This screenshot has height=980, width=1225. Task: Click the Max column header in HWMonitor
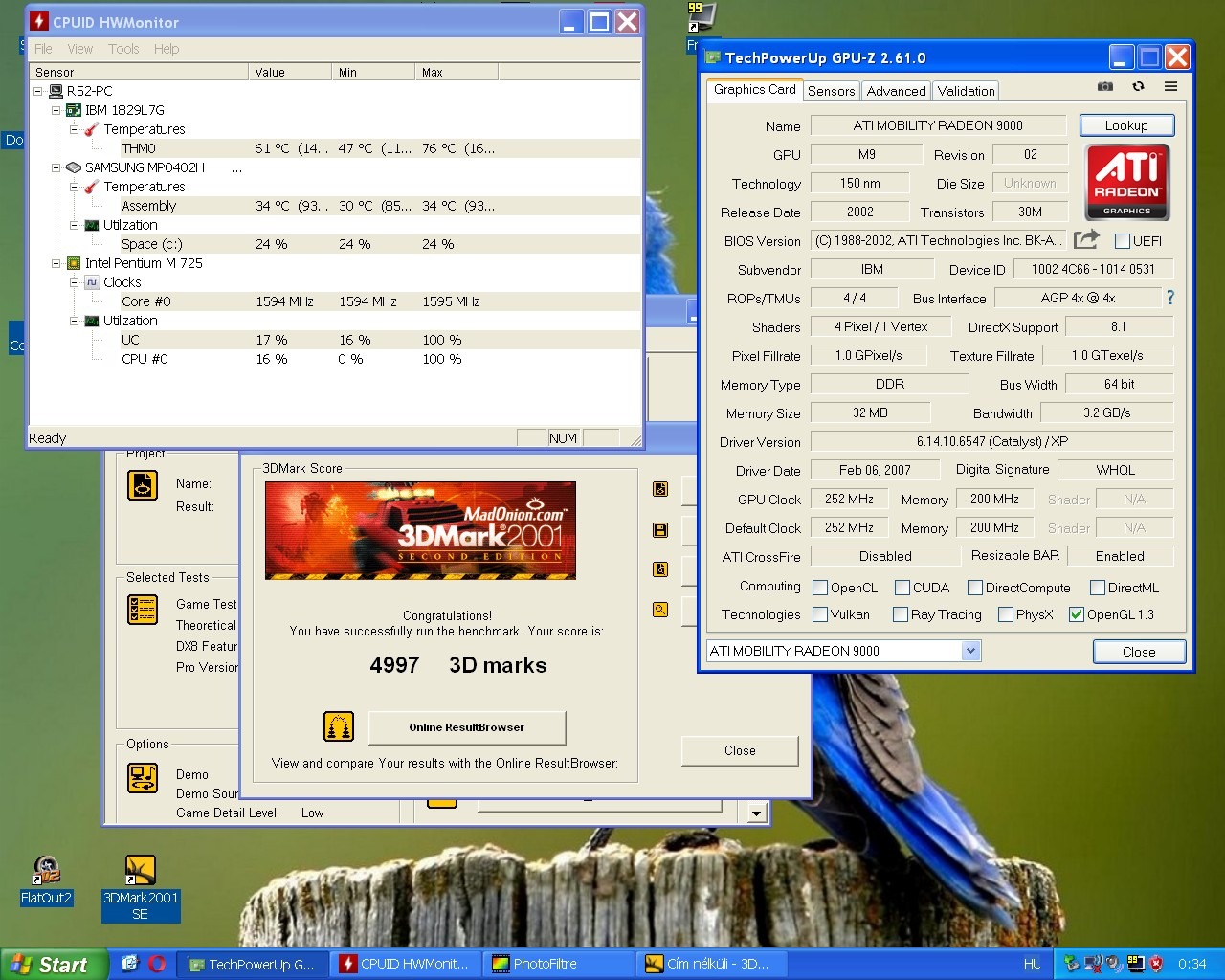tap(456, 72)
